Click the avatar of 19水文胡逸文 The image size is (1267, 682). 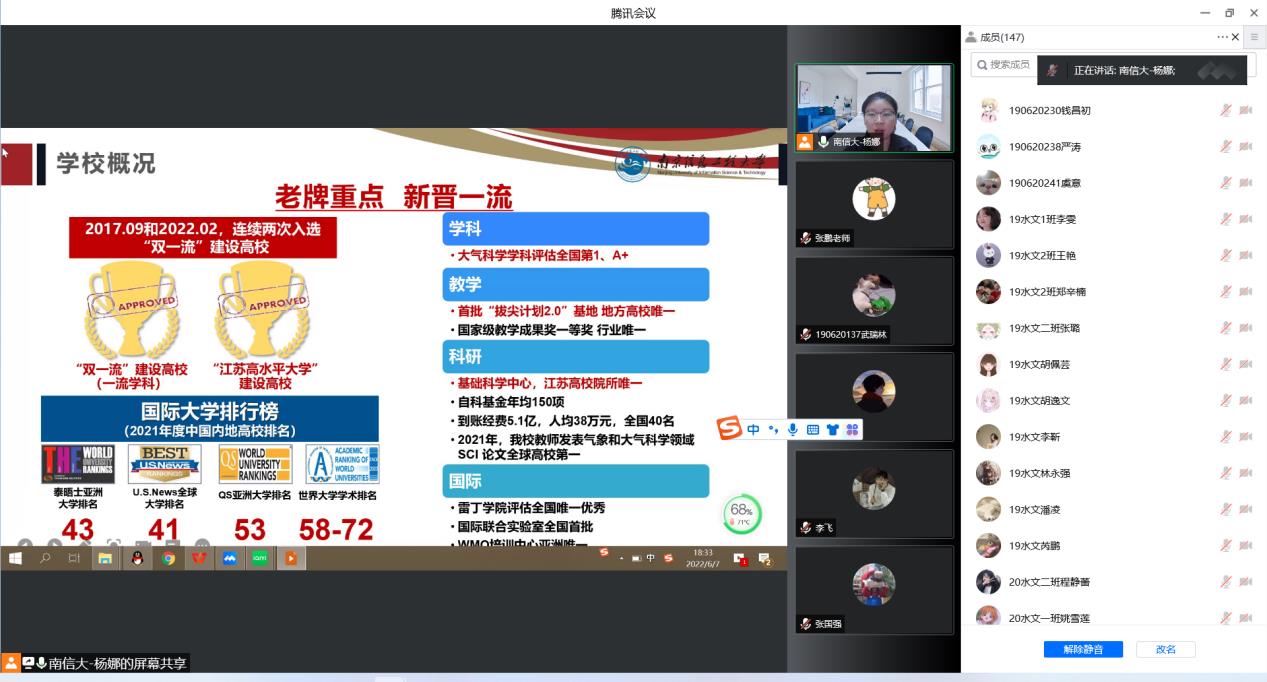click(988, 400)
